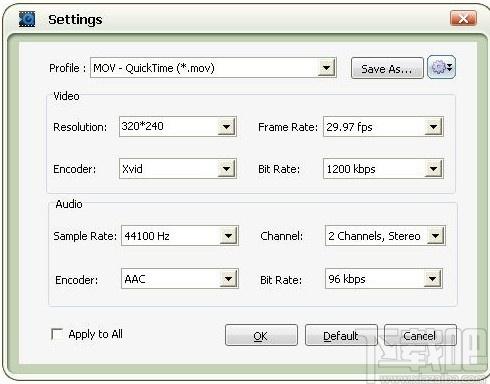Viewport: 490px width, 384px height.
Task: Expand the video Encoder Xvid dropdown arrow
Action: pyautogui.click(x=226, y=169)
